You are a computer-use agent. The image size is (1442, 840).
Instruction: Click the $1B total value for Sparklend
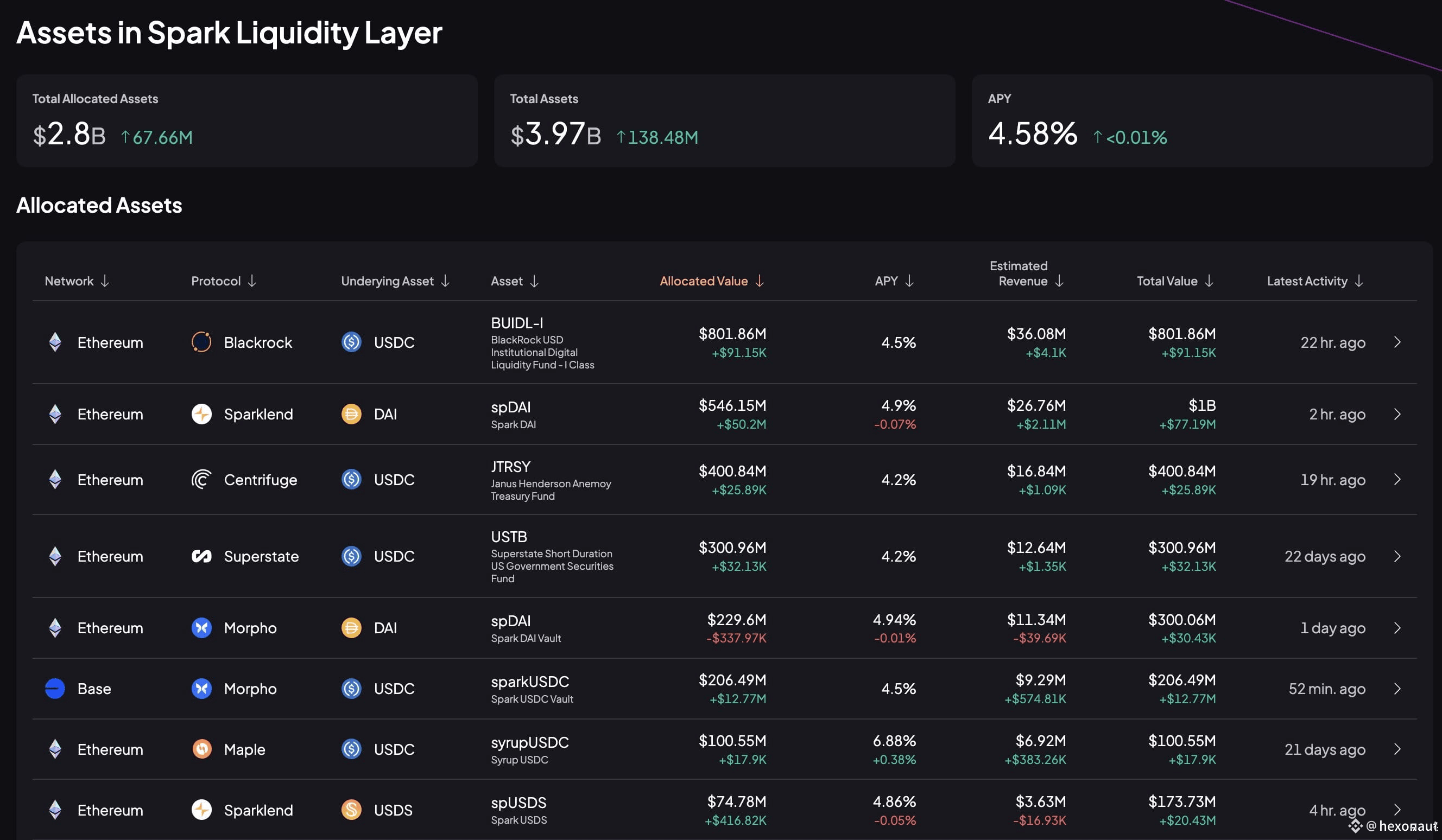1202,405
